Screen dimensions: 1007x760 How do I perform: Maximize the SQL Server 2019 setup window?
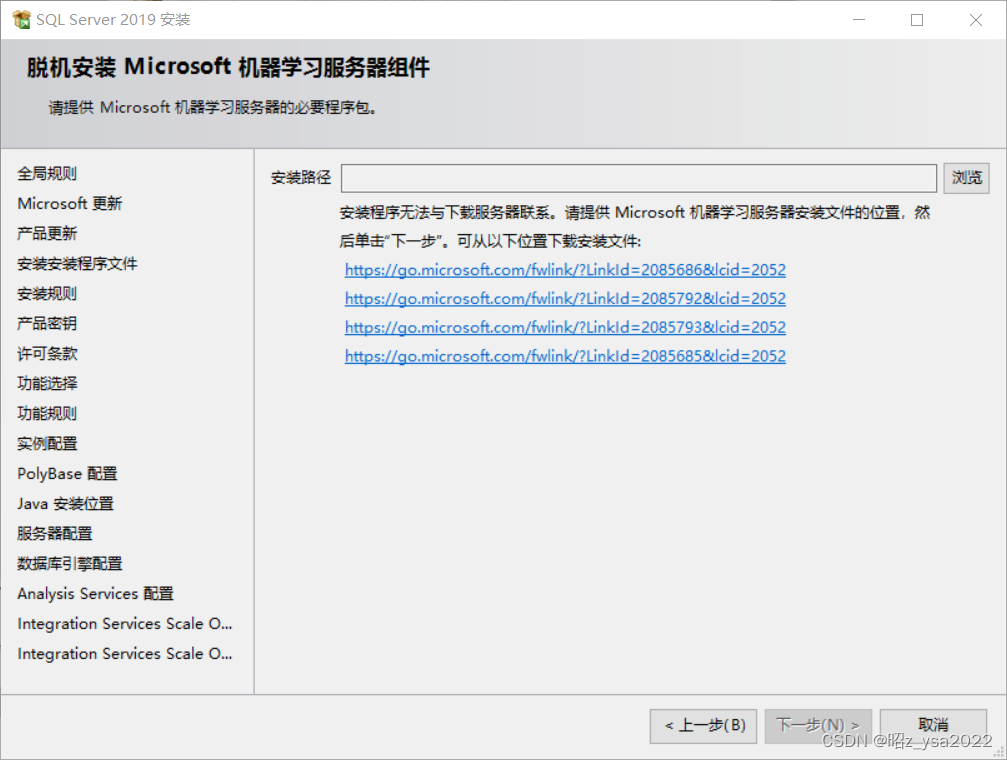[x=917, y=20]
